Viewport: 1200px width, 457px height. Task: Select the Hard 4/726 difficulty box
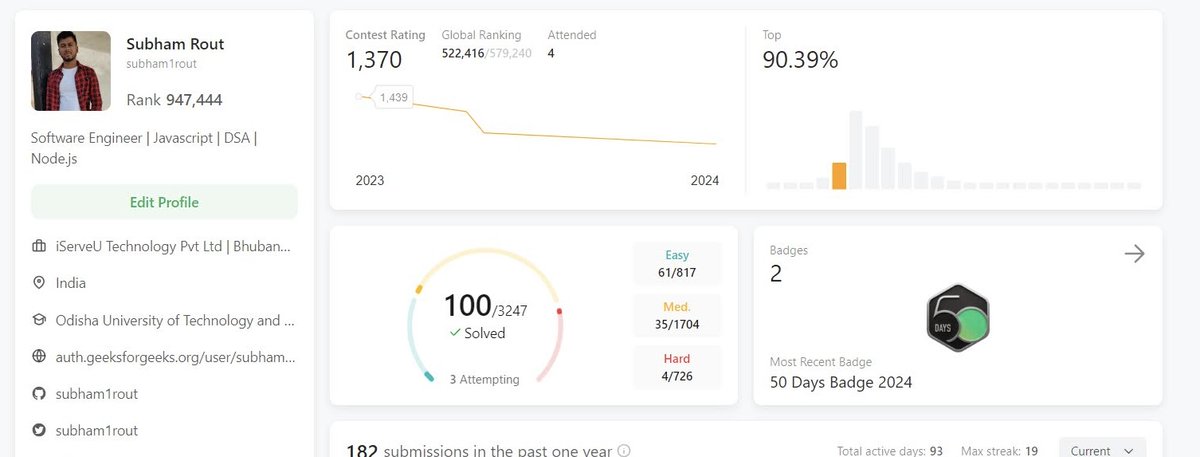coord(677,367)
